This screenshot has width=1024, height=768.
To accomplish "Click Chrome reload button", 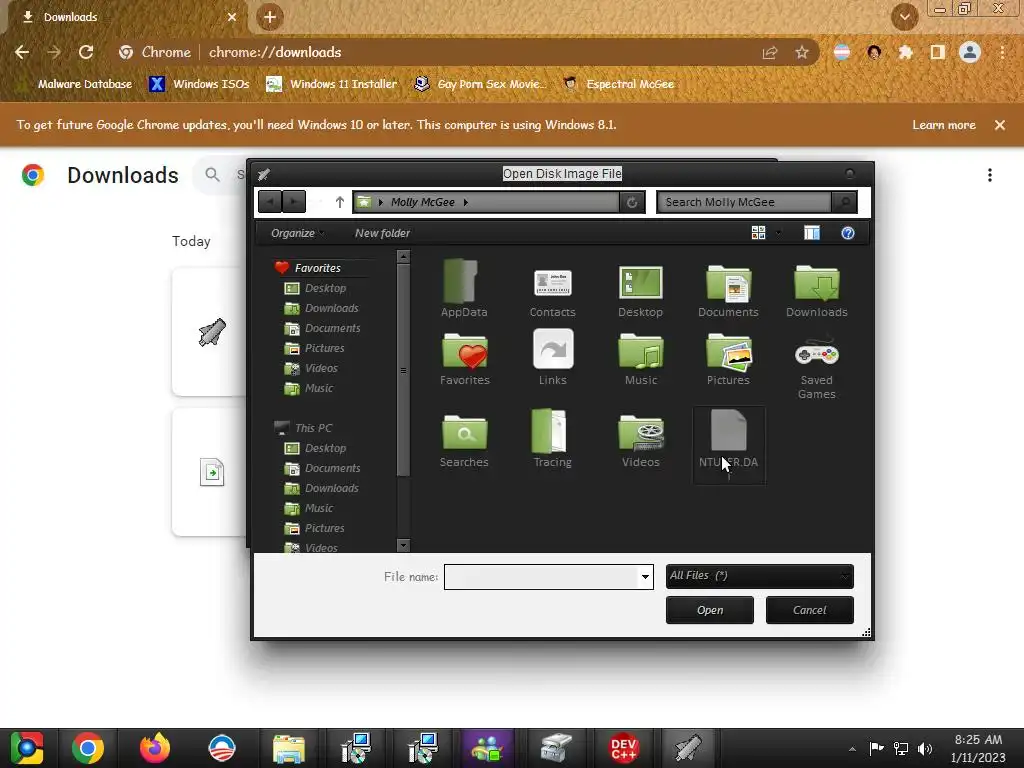I will tap(86, 52).
